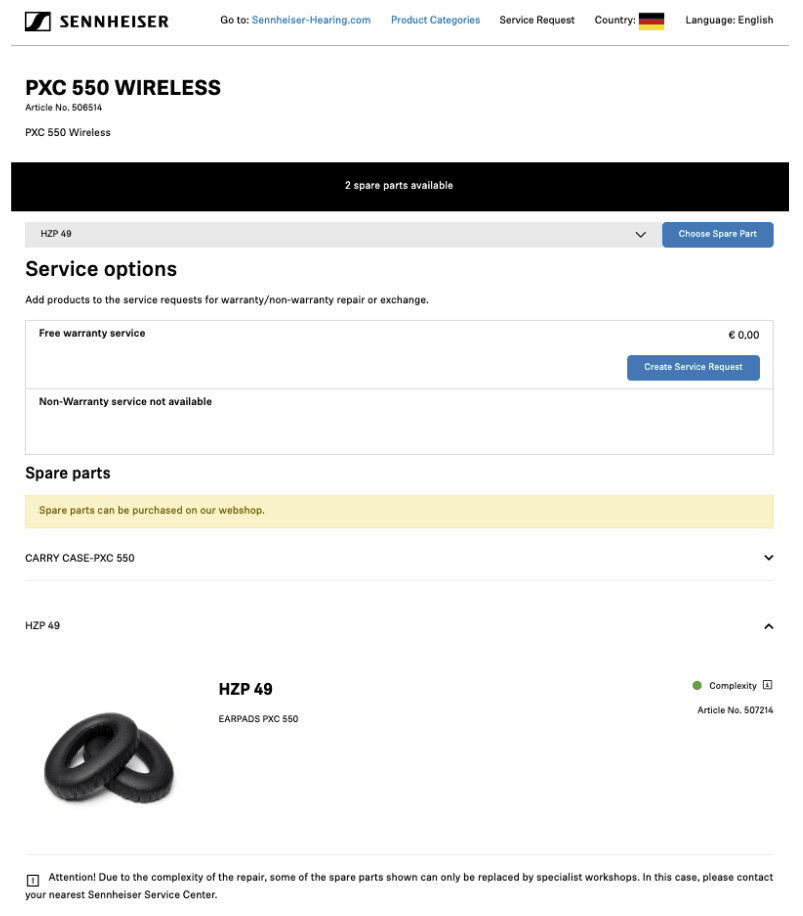Collapse the HZP 49 section chevron
This screenshot has width=803, height=916.
[769, 626]
